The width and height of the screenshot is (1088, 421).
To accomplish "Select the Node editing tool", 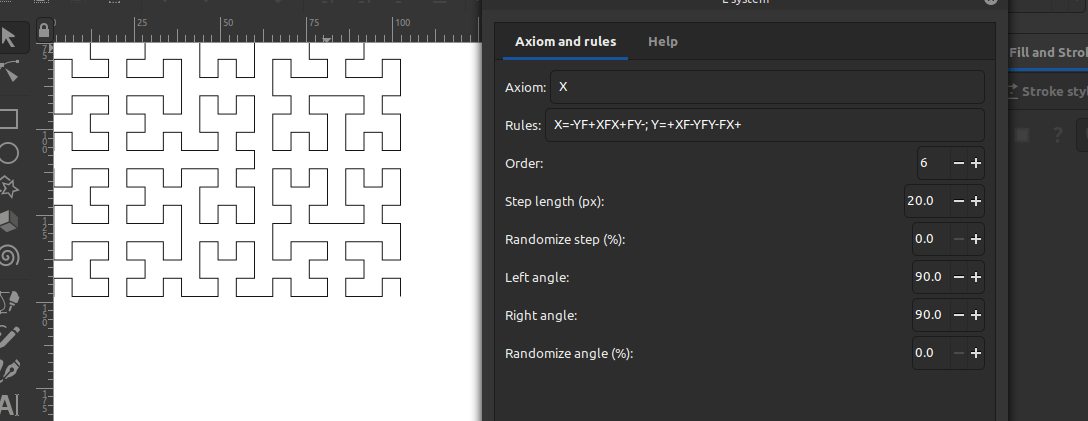I will coord(8,71).
